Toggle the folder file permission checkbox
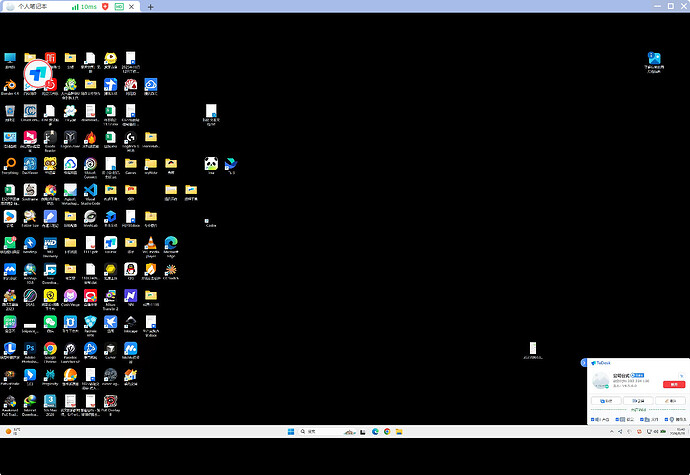The image size is (690, 475). 642,420
